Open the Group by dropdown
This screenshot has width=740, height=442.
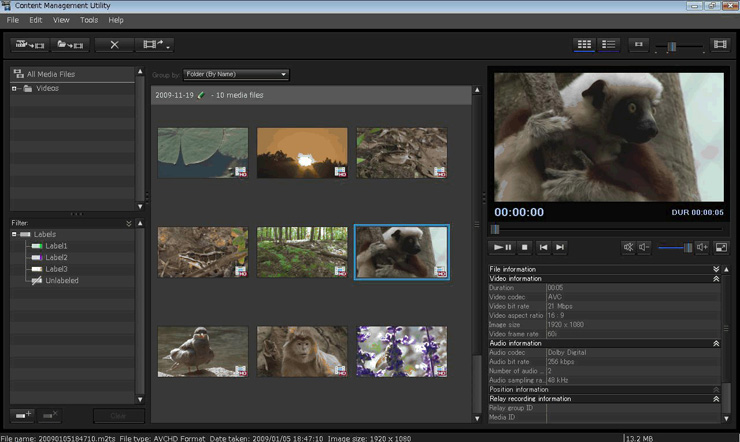[x=236, y=74]
